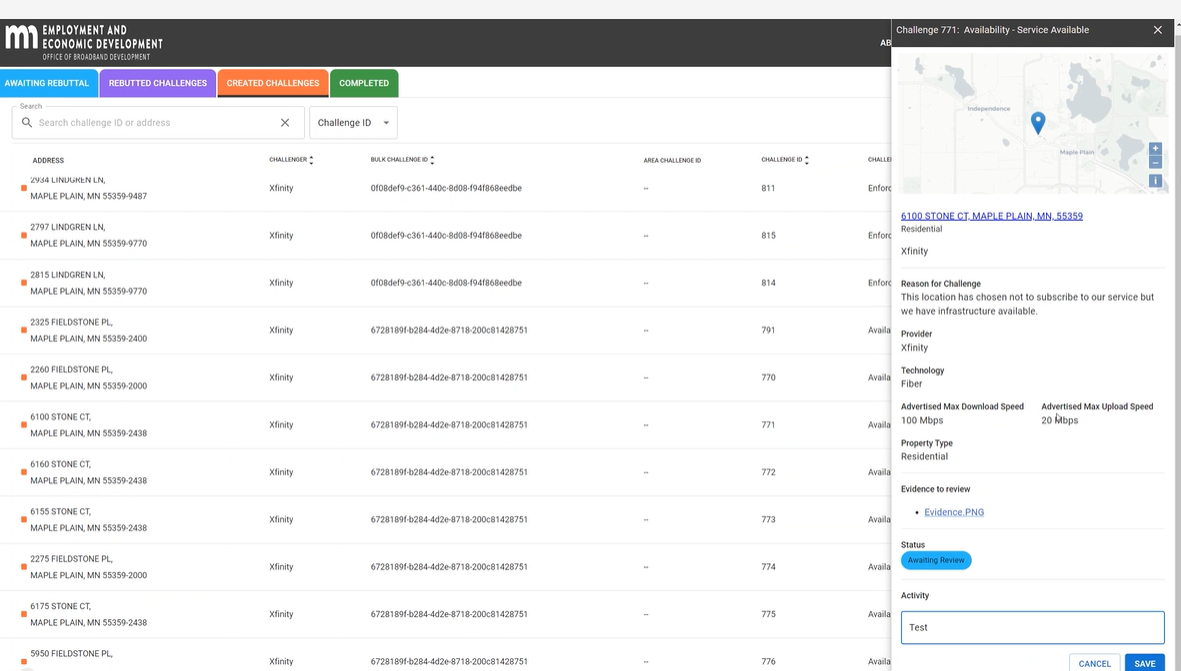Open the Challenge ID search-type dropdown
The width and height of the screenshot is (1181, 671).
(x=353, y=123)
